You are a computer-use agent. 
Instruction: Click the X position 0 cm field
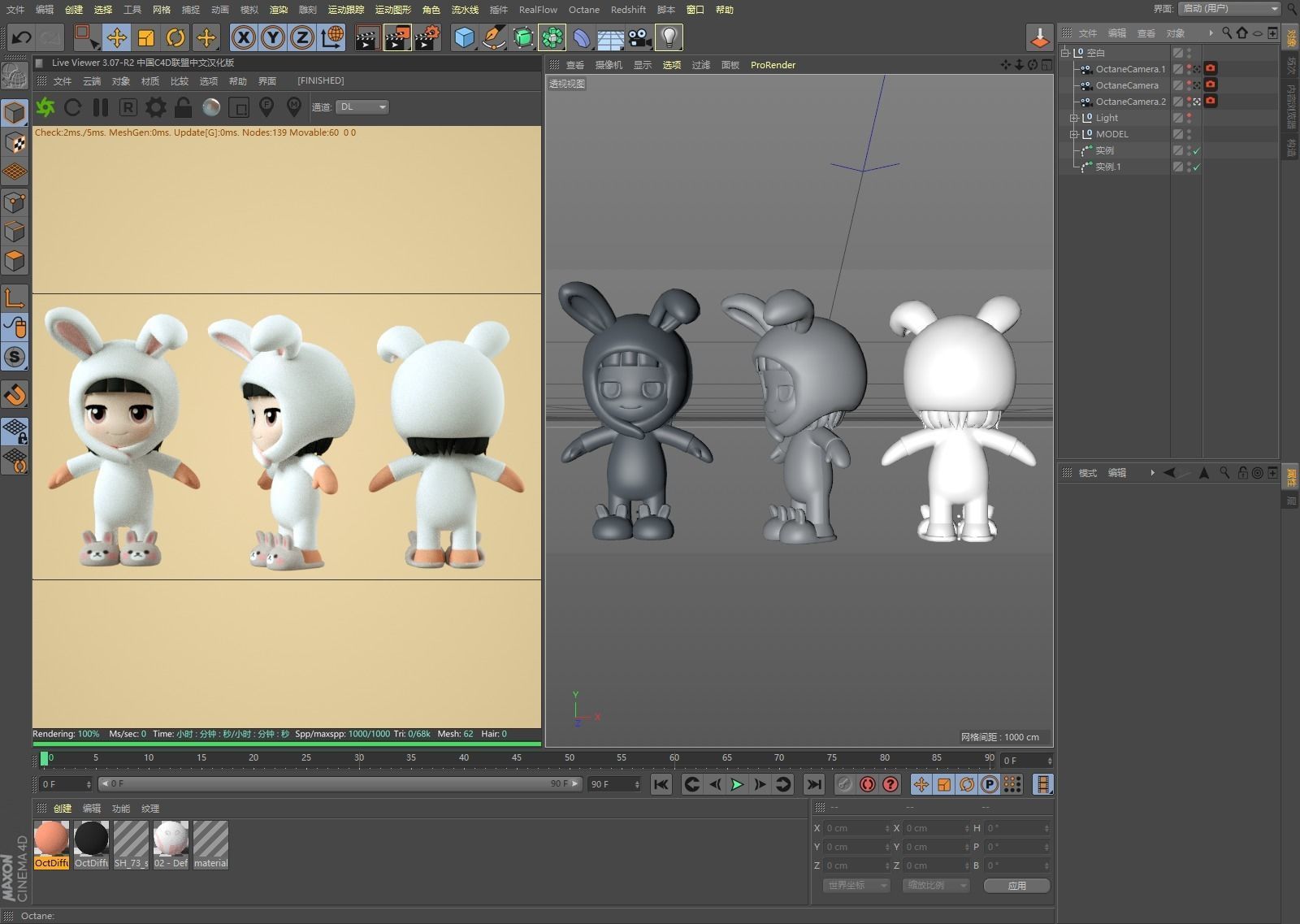point(856,828)
